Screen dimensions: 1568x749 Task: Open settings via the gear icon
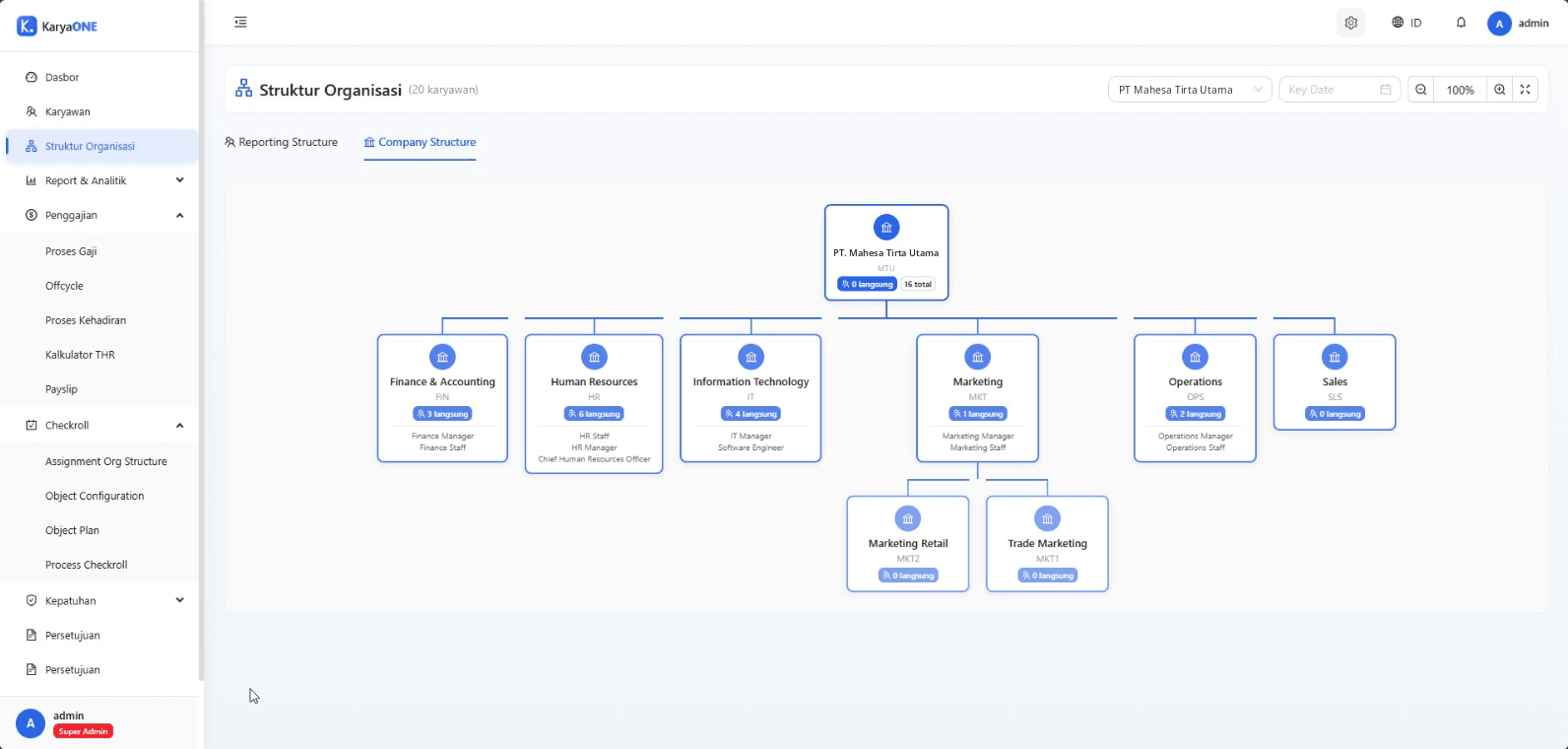coord(1351,23)
